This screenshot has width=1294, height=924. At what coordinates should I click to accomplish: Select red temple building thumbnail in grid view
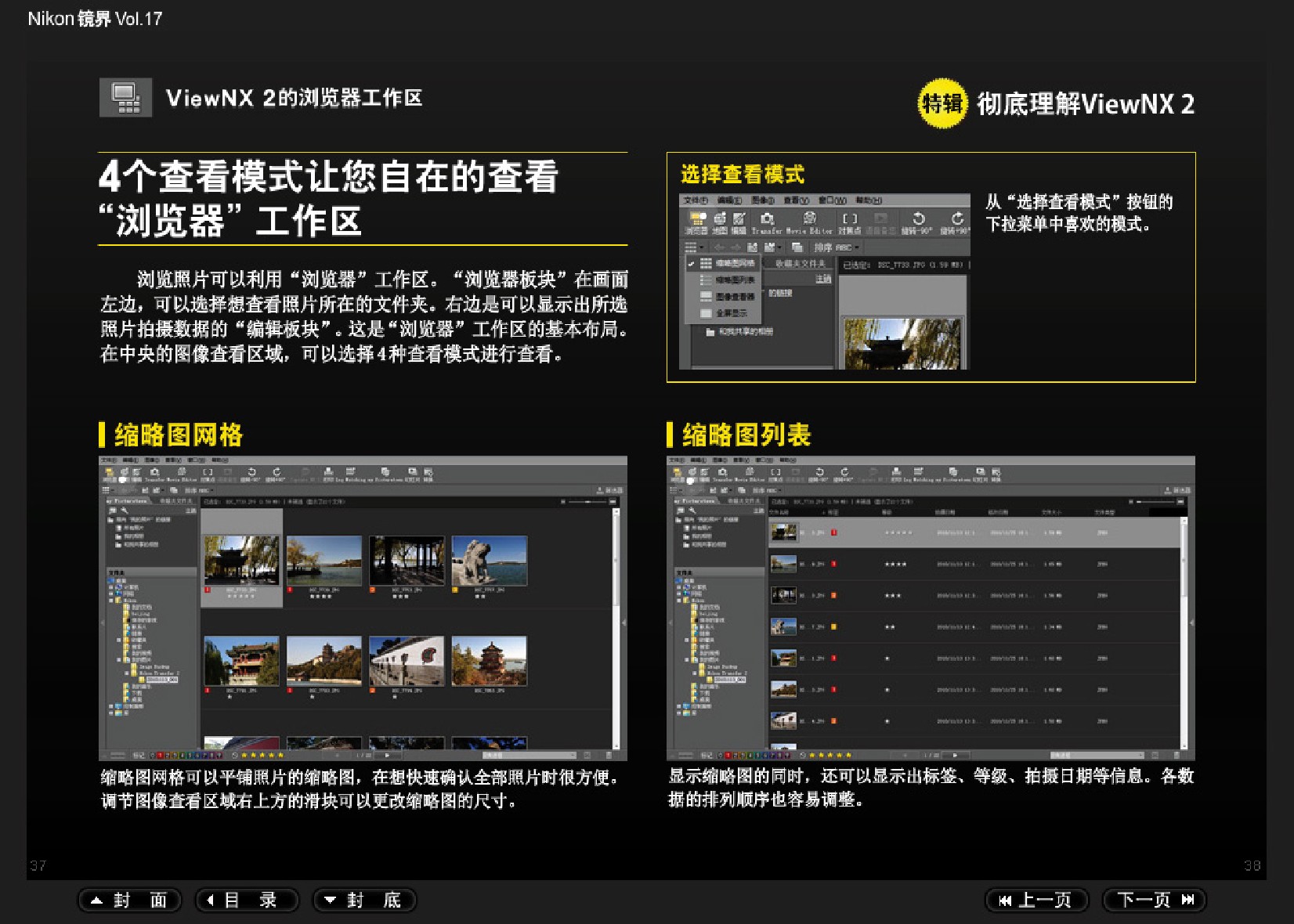pos(241,661)
